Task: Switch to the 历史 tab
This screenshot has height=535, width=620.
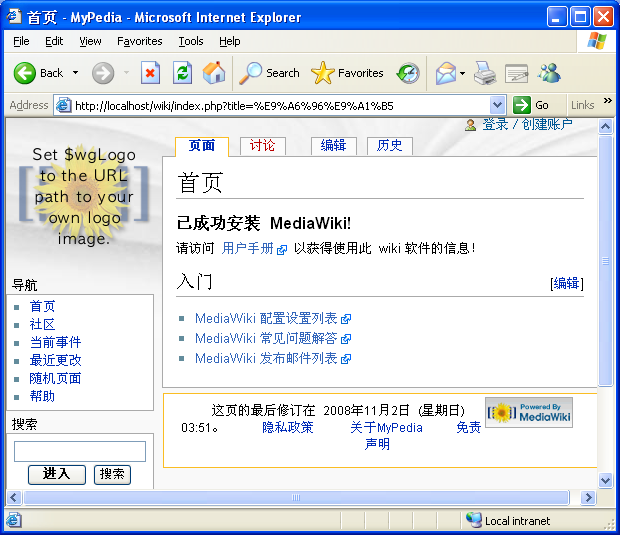Action: pos(389,146)
